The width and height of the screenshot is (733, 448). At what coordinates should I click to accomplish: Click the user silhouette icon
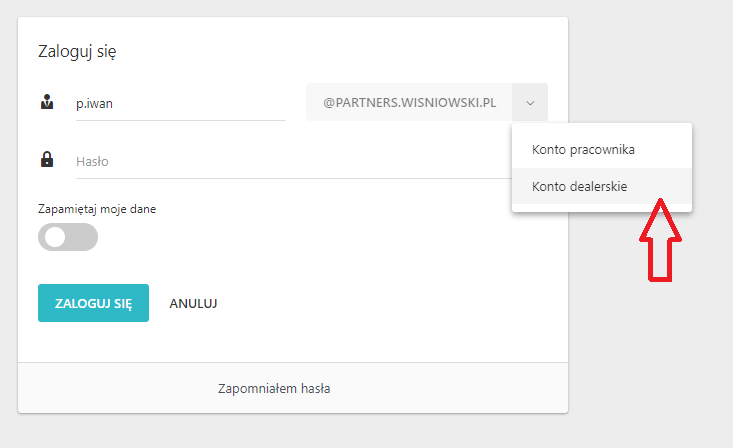tap(46, 101)
